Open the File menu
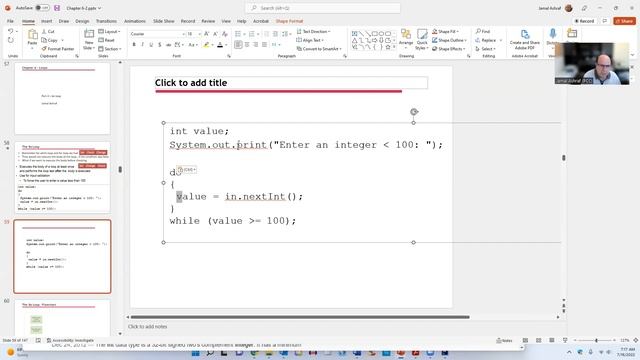Viewport: 640px width, 360px height. coord(10,21)
